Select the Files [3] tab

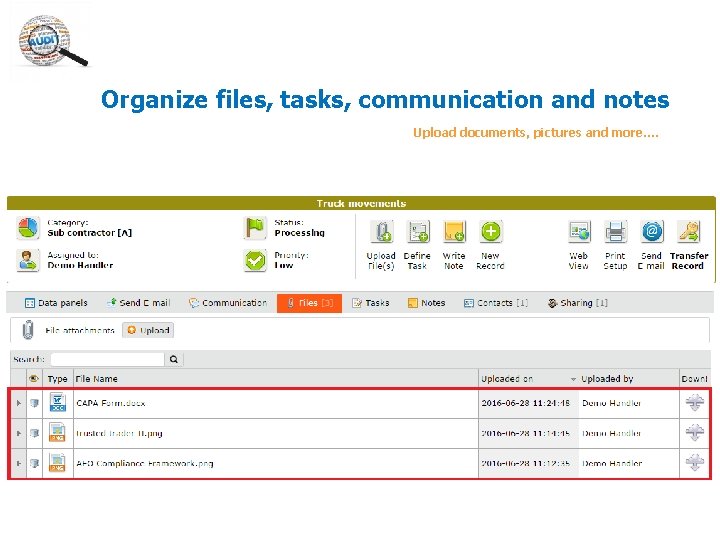pyautogui.click(x=309, y=303)
